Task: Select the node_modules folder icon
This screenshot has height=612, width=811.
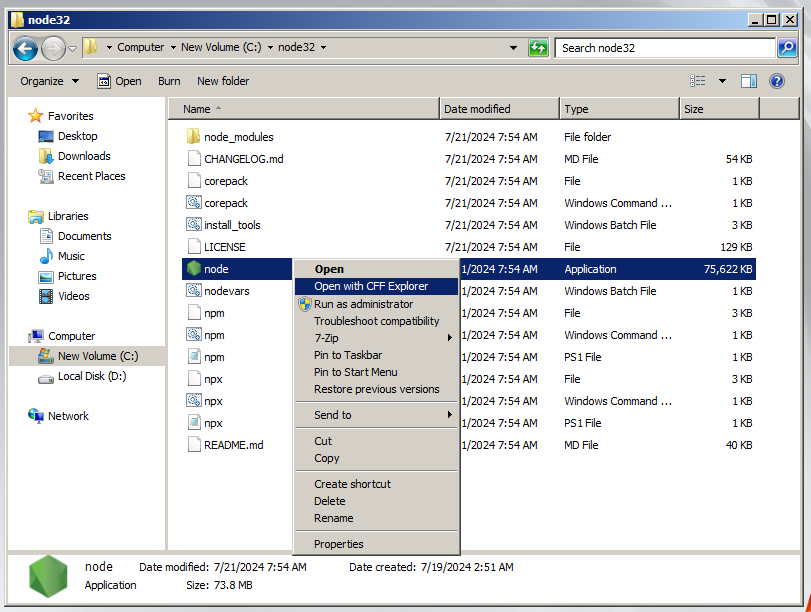Action: pyautogui.click(x=193, y=137)
